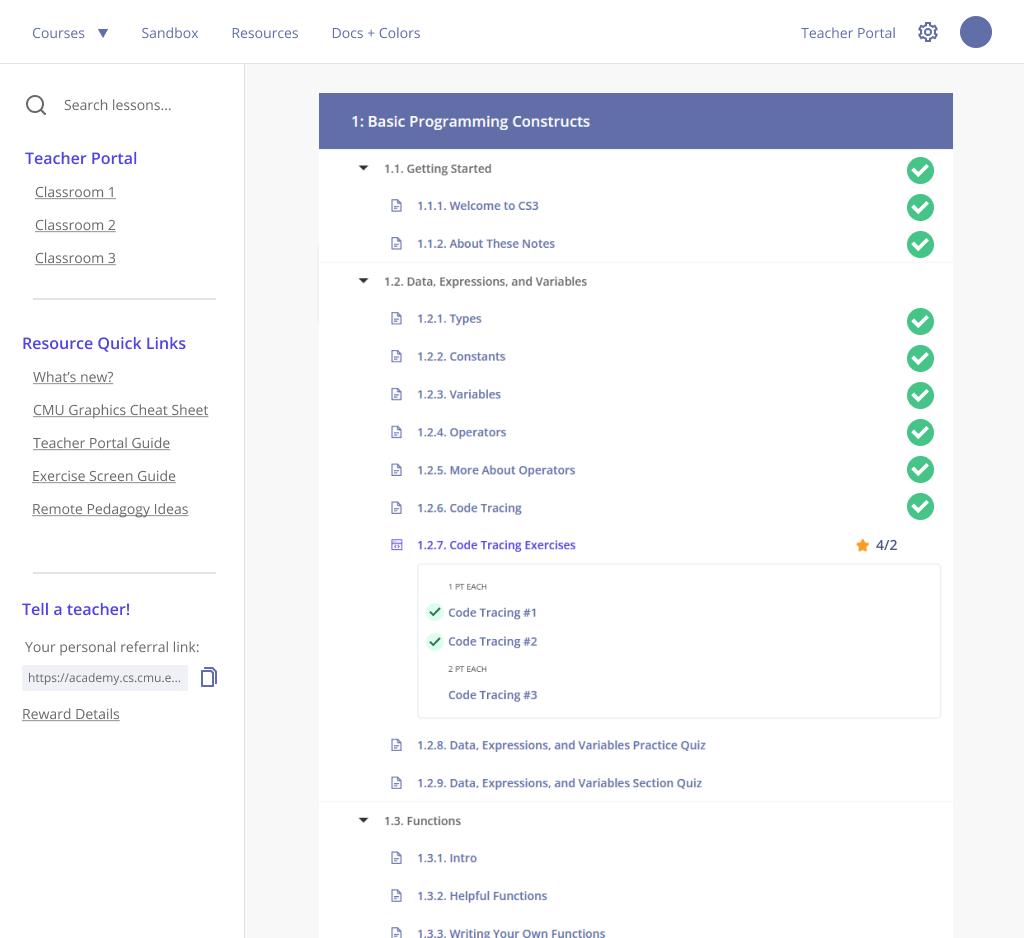Click the document icon beside 1.2.2 Constants
The image size is (1024, 938).
coord(396,357)
